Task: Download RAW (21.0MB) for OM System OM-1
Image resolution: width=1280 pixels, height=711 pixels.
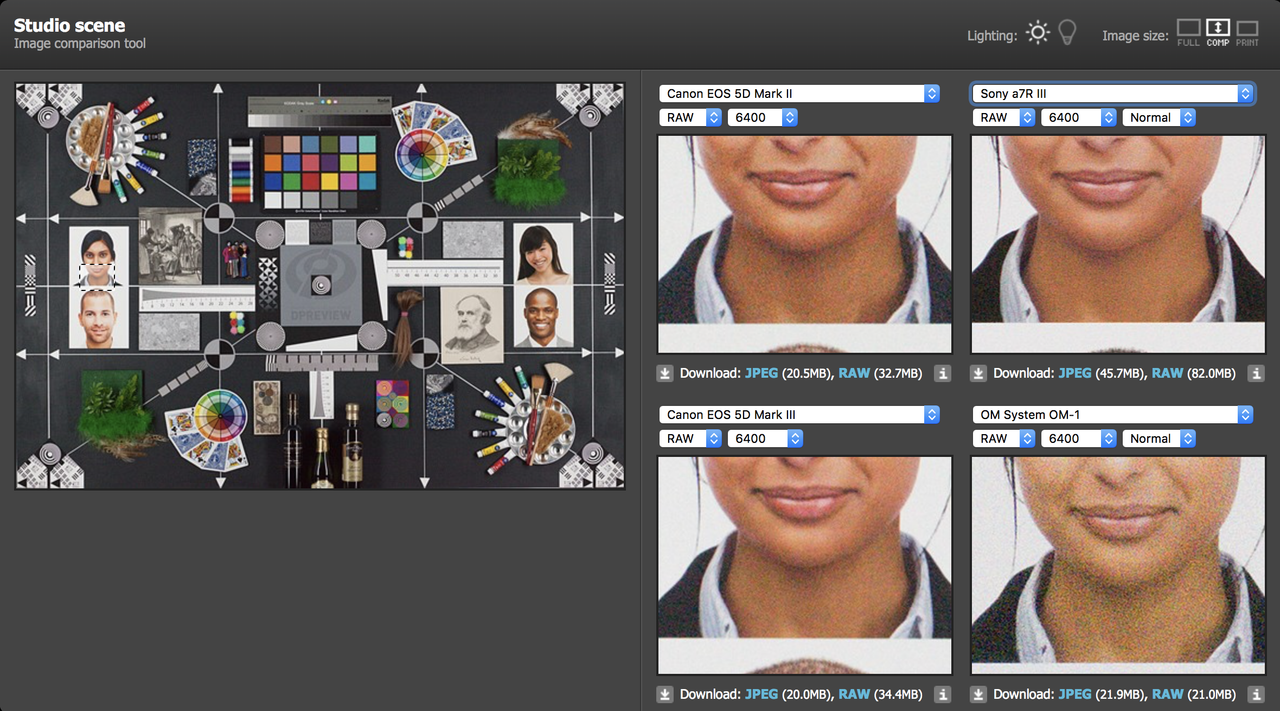Action: click(1168, 694)
